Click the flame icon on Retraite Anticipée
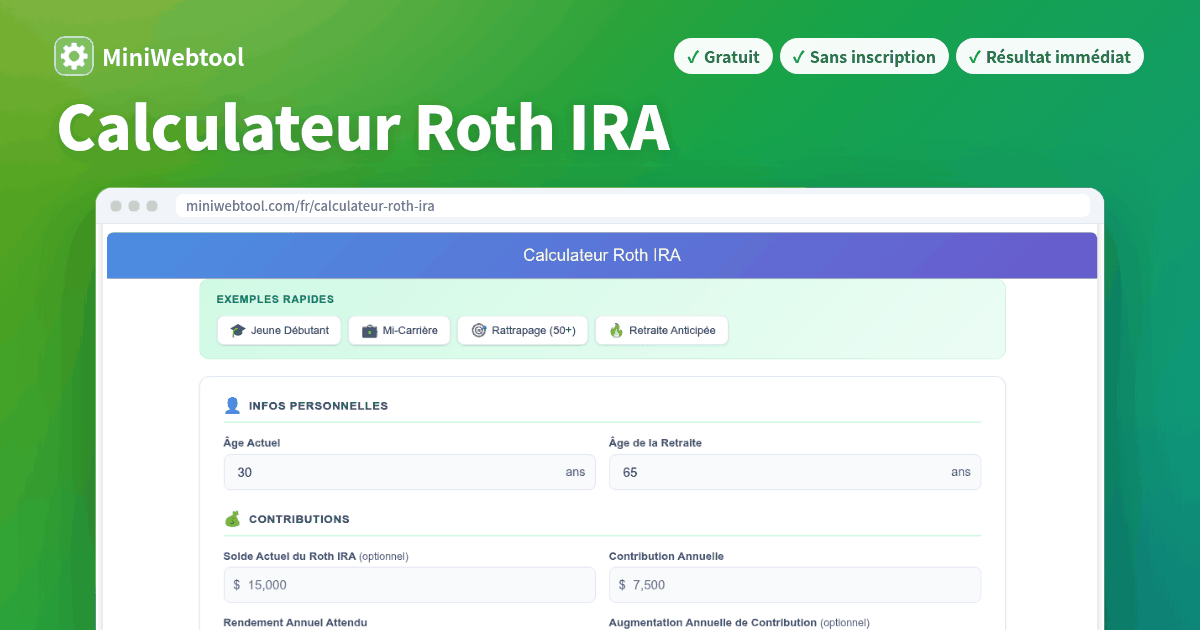Viewport: 1200px width, 630px height. pos(616,330)
